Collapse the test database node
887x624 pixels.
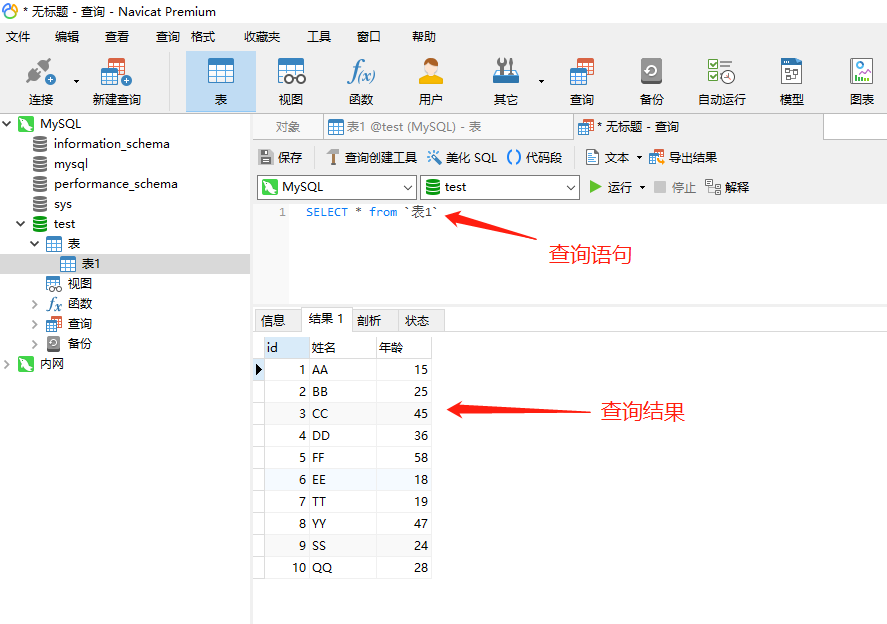pyautogui.click(x=21, y=223)
